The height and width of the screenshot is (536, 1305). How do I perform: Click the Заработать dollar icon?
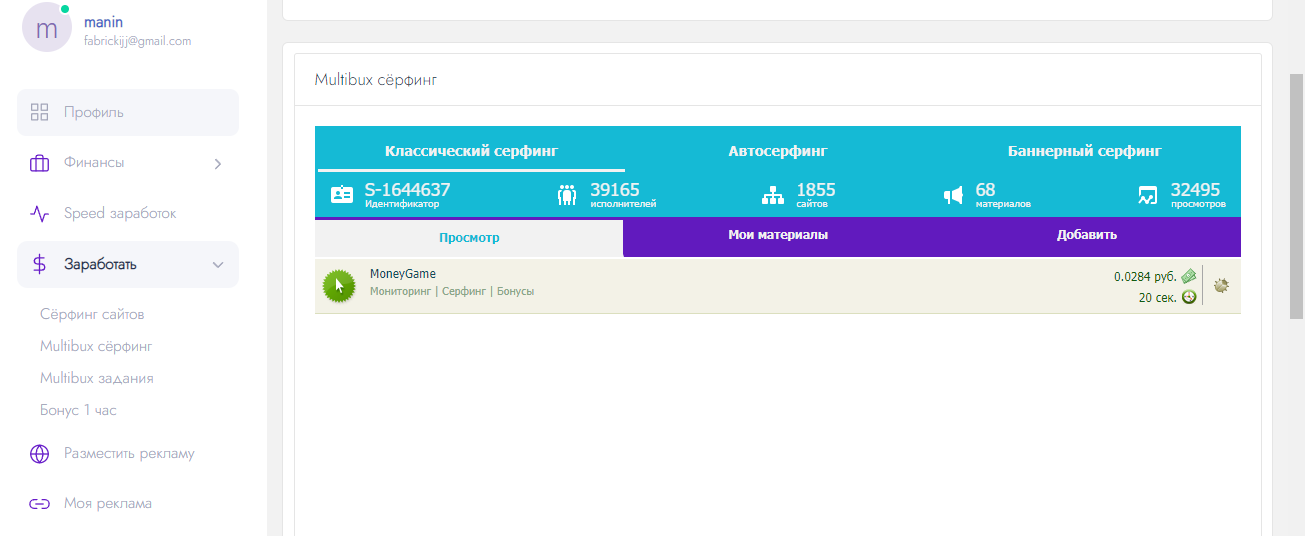tap(40, 264)
